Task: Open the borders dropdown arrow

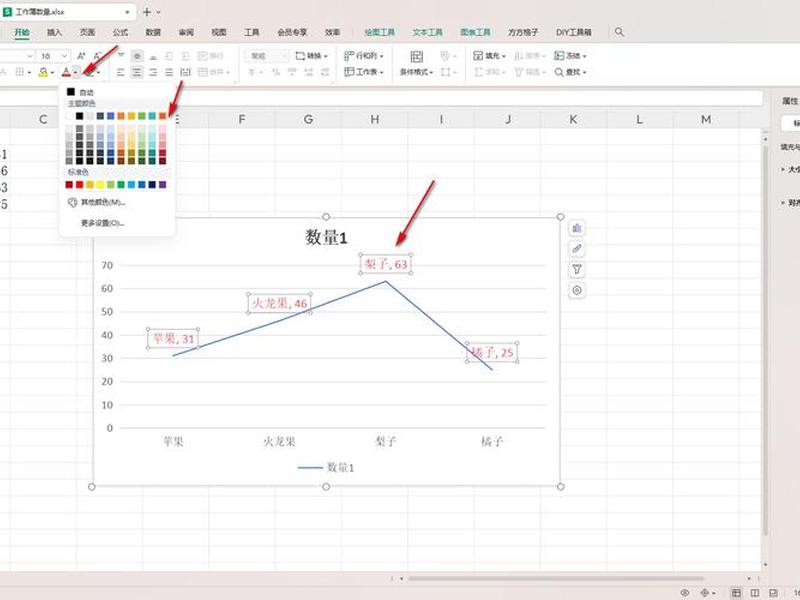Action: pyautogui.click(x=29, y=73)
